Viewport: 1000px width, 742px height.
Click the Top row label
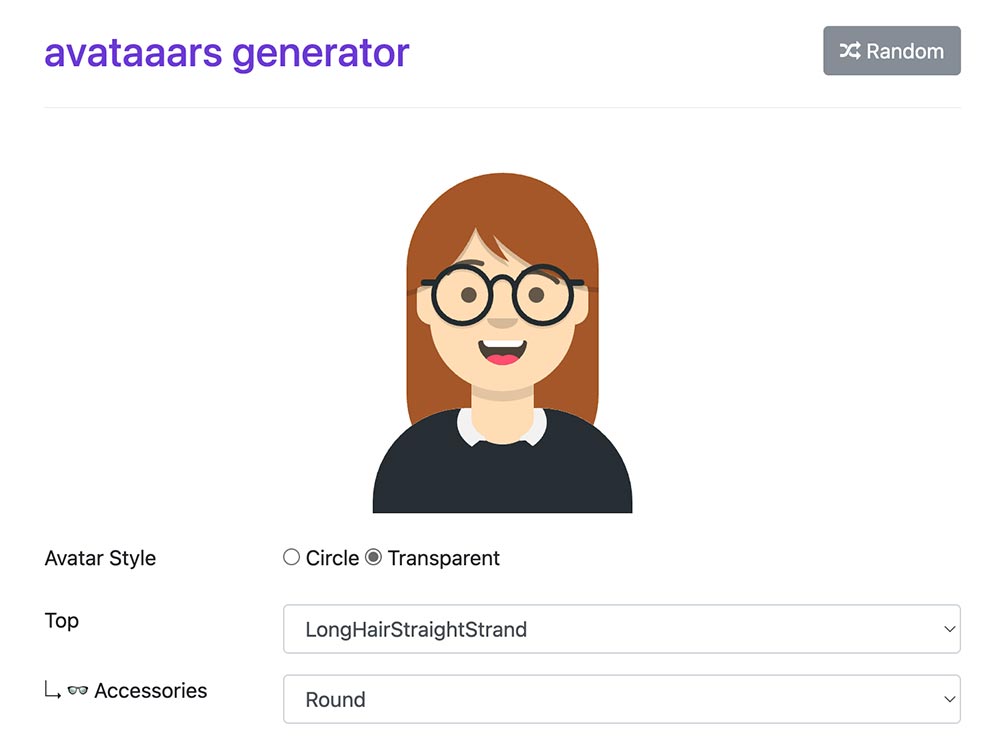[x=62, y=620]
